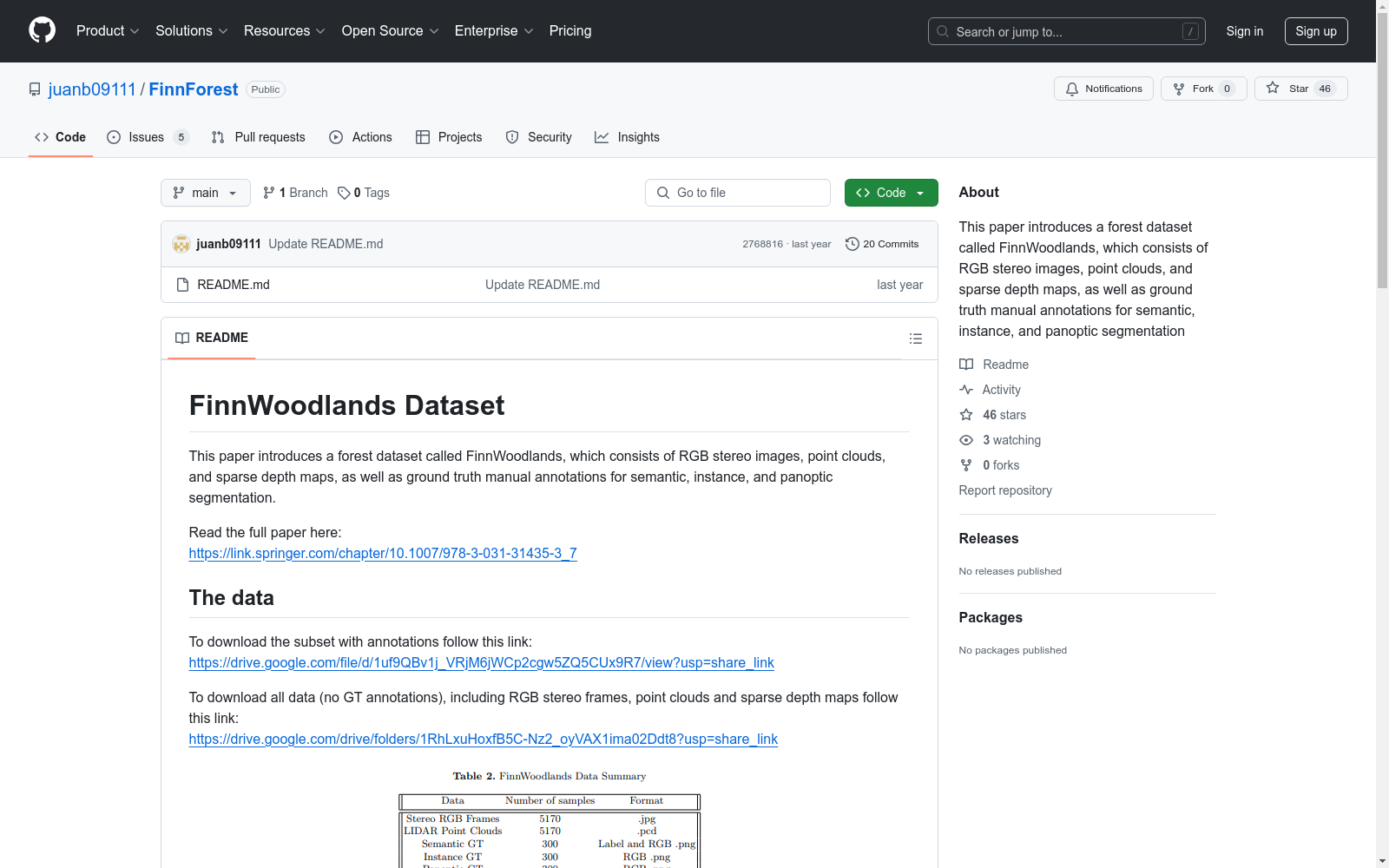Click the Sign up button
Image resolution: width=1389 pixels, height=868 pixels.
[1316, 31]
